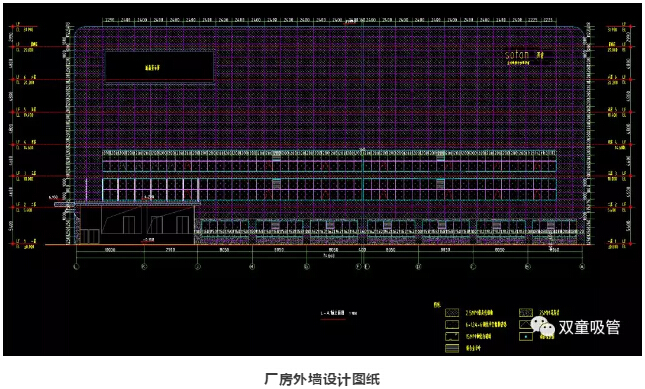The width and height of the screenshot is (645, 389).
Task: Click the dense hatch legend swatch in right column
Action: point(526,313)
